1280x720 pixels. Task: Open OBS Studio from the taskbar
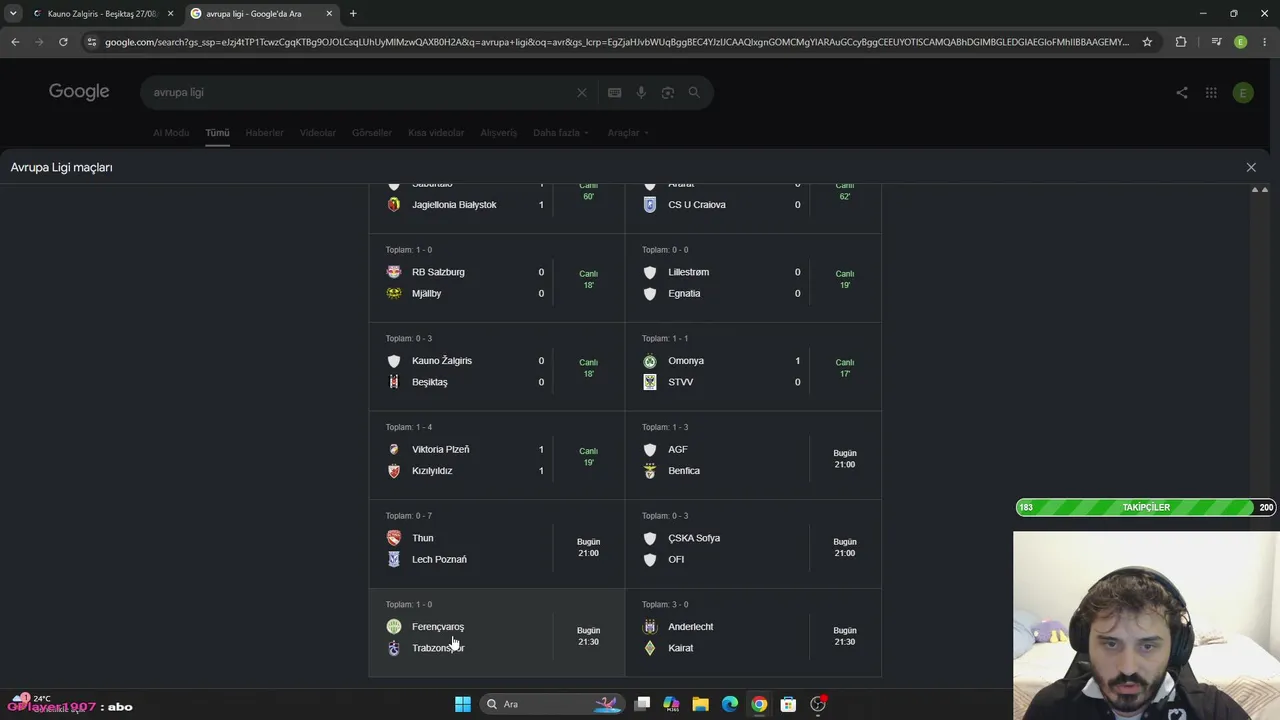pos(818,704)
